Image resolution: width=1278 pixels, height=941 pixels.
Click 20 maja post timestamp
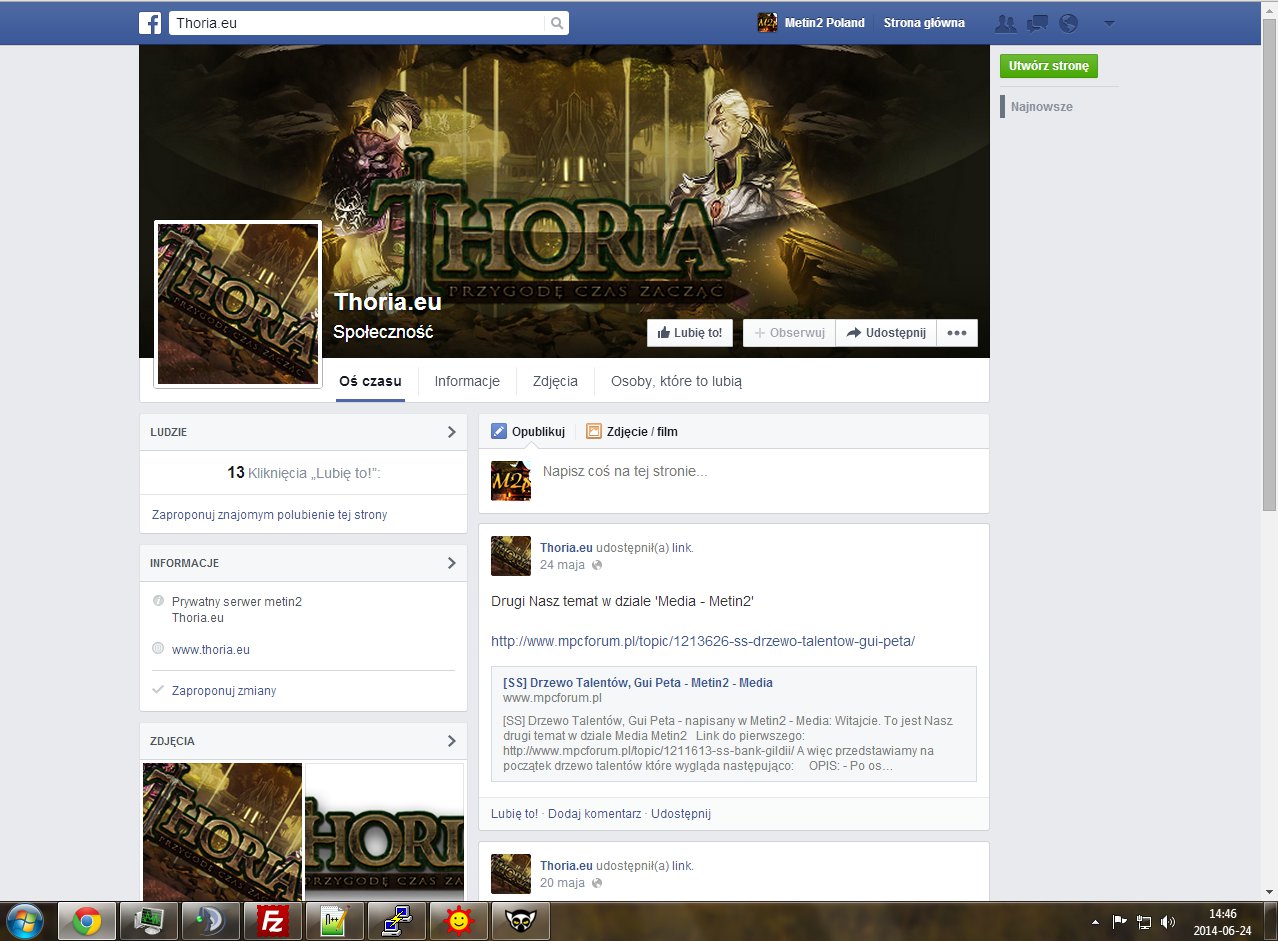click(562, 883)
